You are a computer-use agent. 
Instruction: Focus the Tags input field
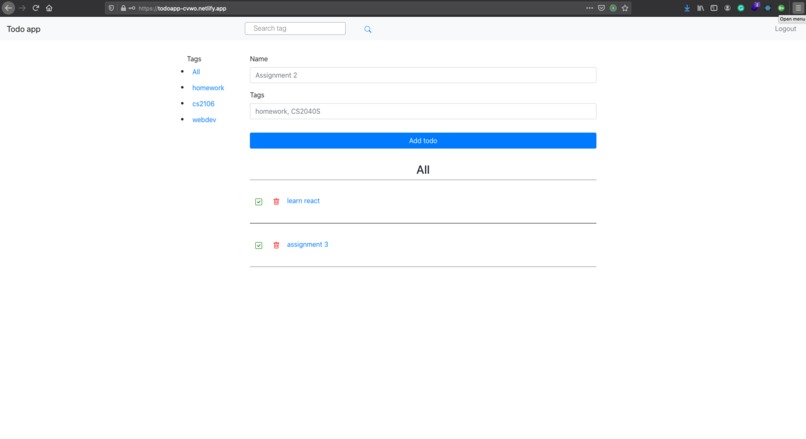click(x=423, y=111)
